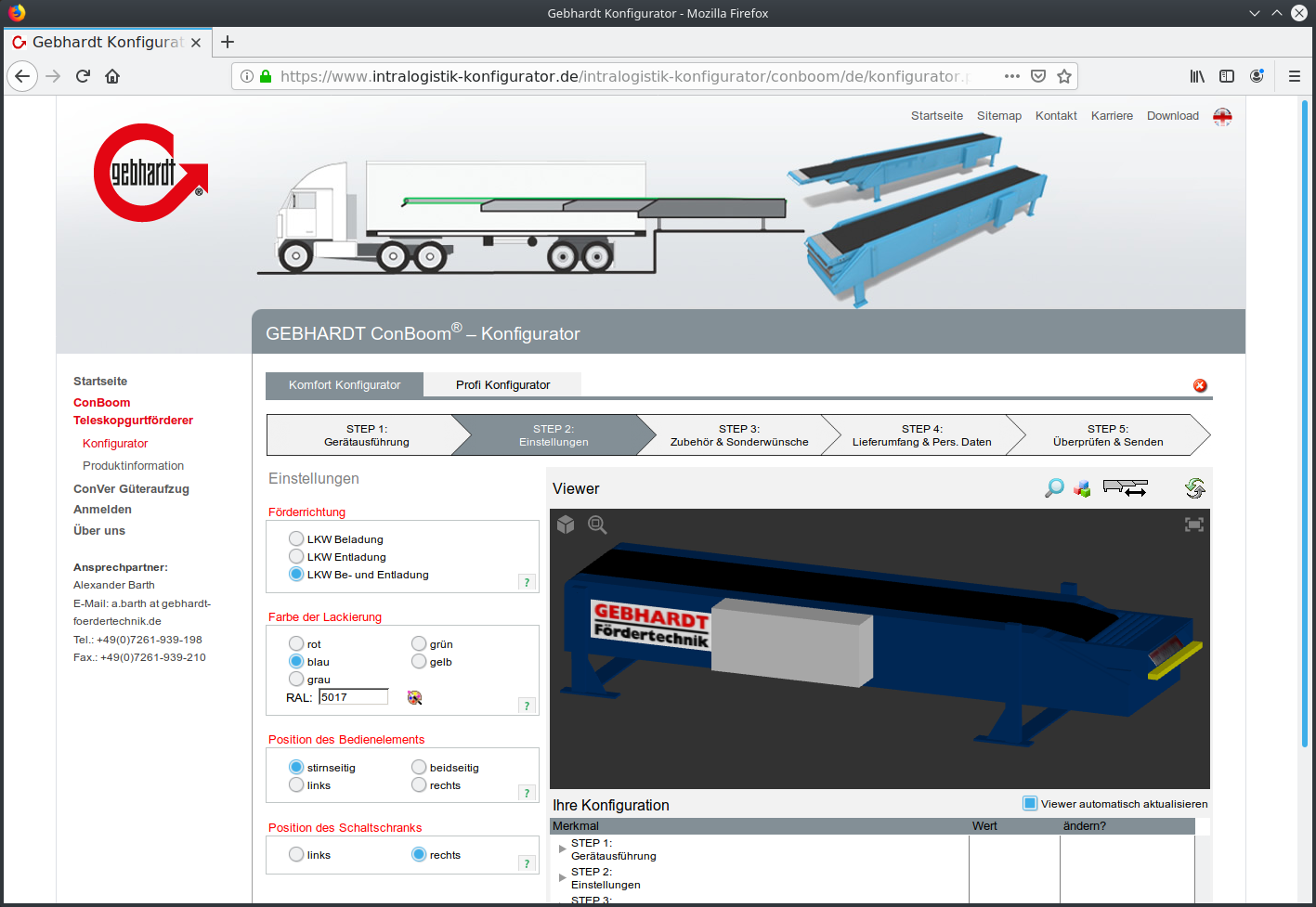Switch to Komfort Konfigurator tab
Image resolution: width=1316 pixels, height=907 pixels.
tap(345, 384)
